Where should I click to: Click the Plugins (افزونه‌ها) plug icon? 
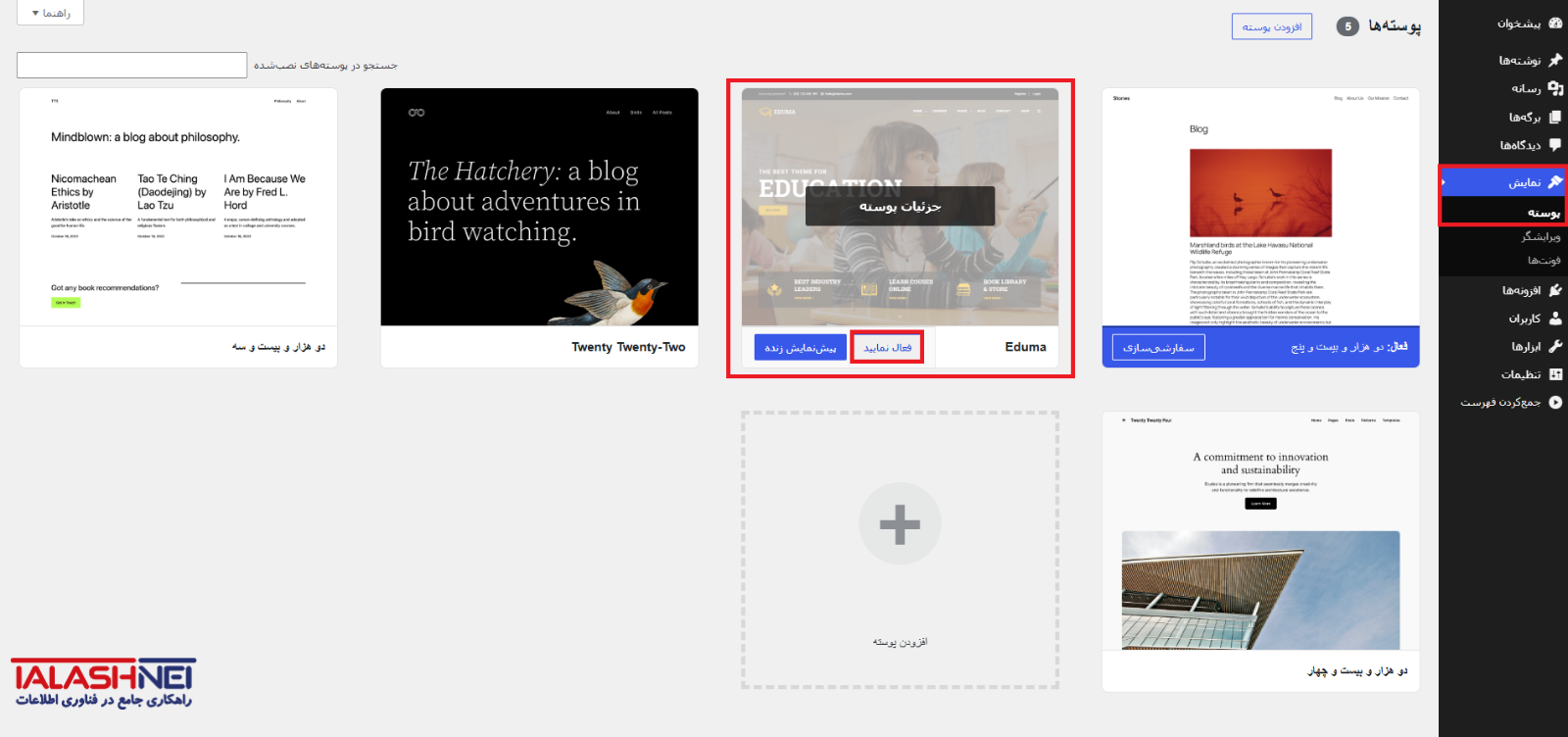[1555, 290]
